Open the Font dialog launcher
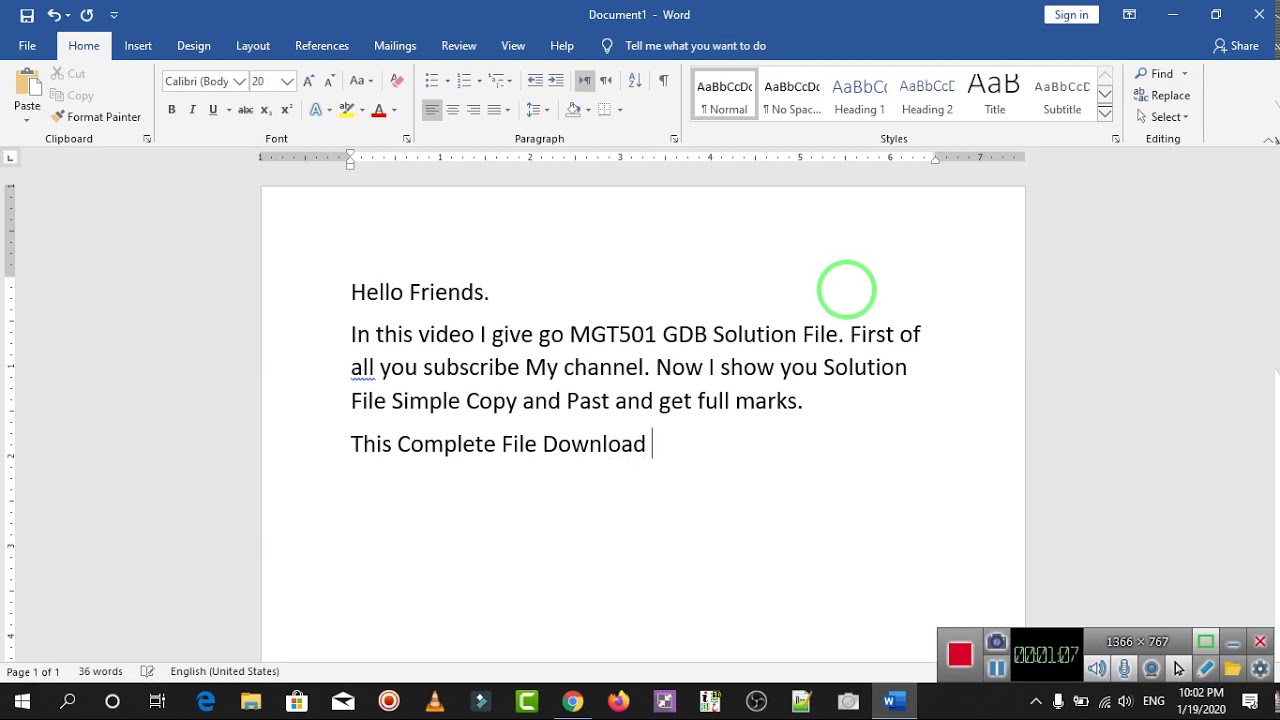The width and height of the screenshot is (1280, 720). (x=406, y=139)
